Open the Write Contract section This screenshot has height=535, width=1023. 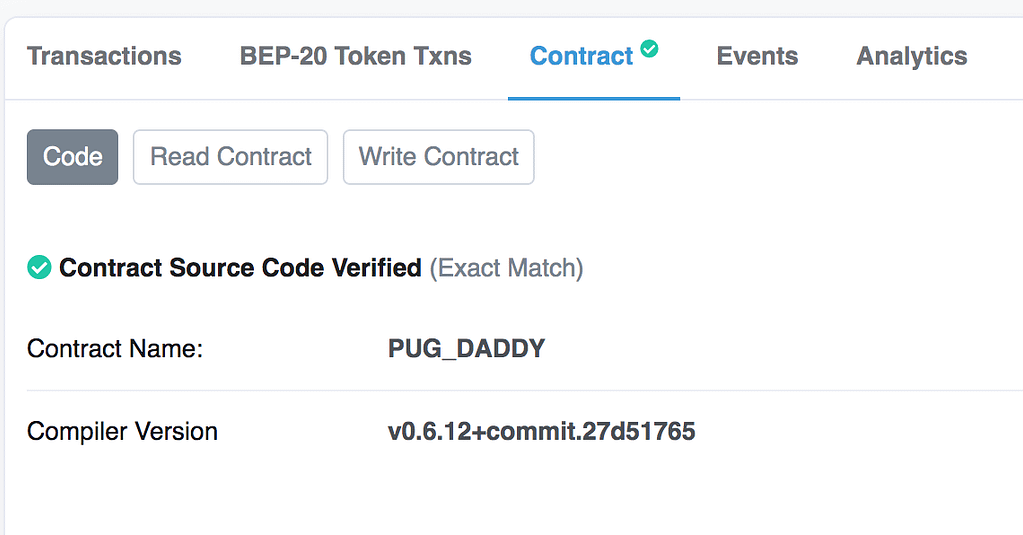[x=438, y=157]
